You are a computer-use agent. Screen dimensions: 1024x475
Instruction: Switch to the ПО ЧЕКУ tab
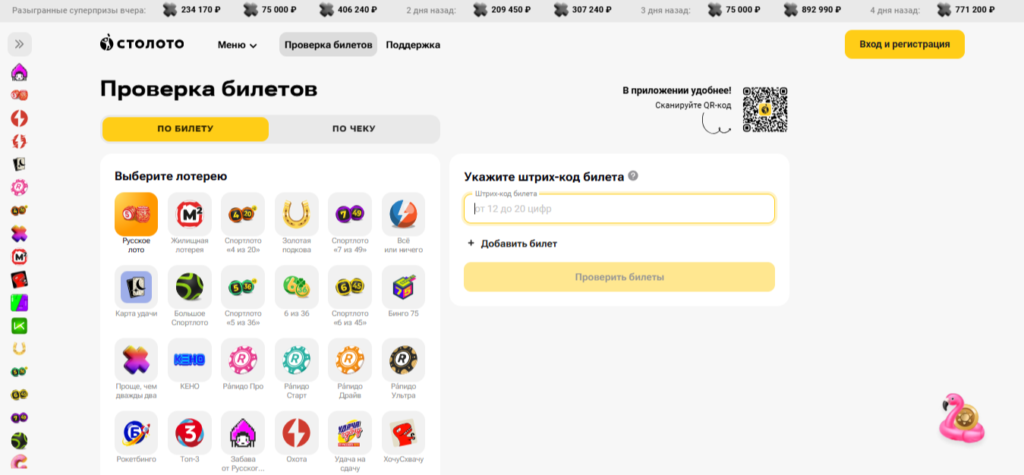click(x=353, y=129)
